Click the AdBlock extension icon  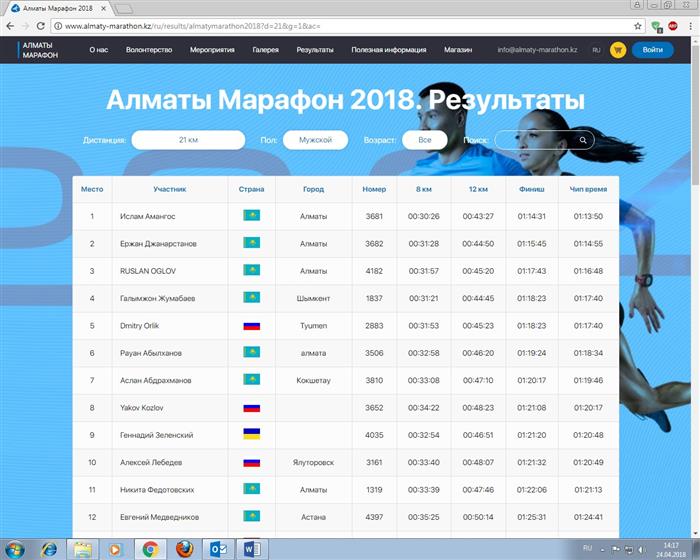click(x=672, y=26)
